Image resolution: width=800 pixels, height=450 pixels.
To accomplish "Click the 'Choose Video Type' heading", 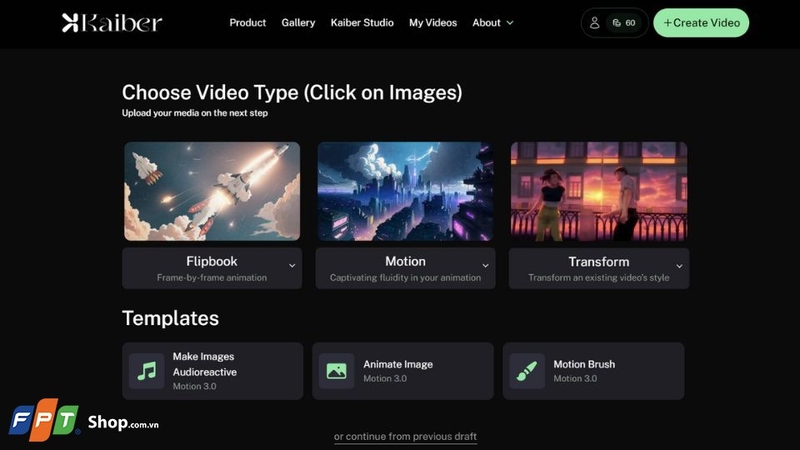I will pyautogui.click(x=292, y=92).
